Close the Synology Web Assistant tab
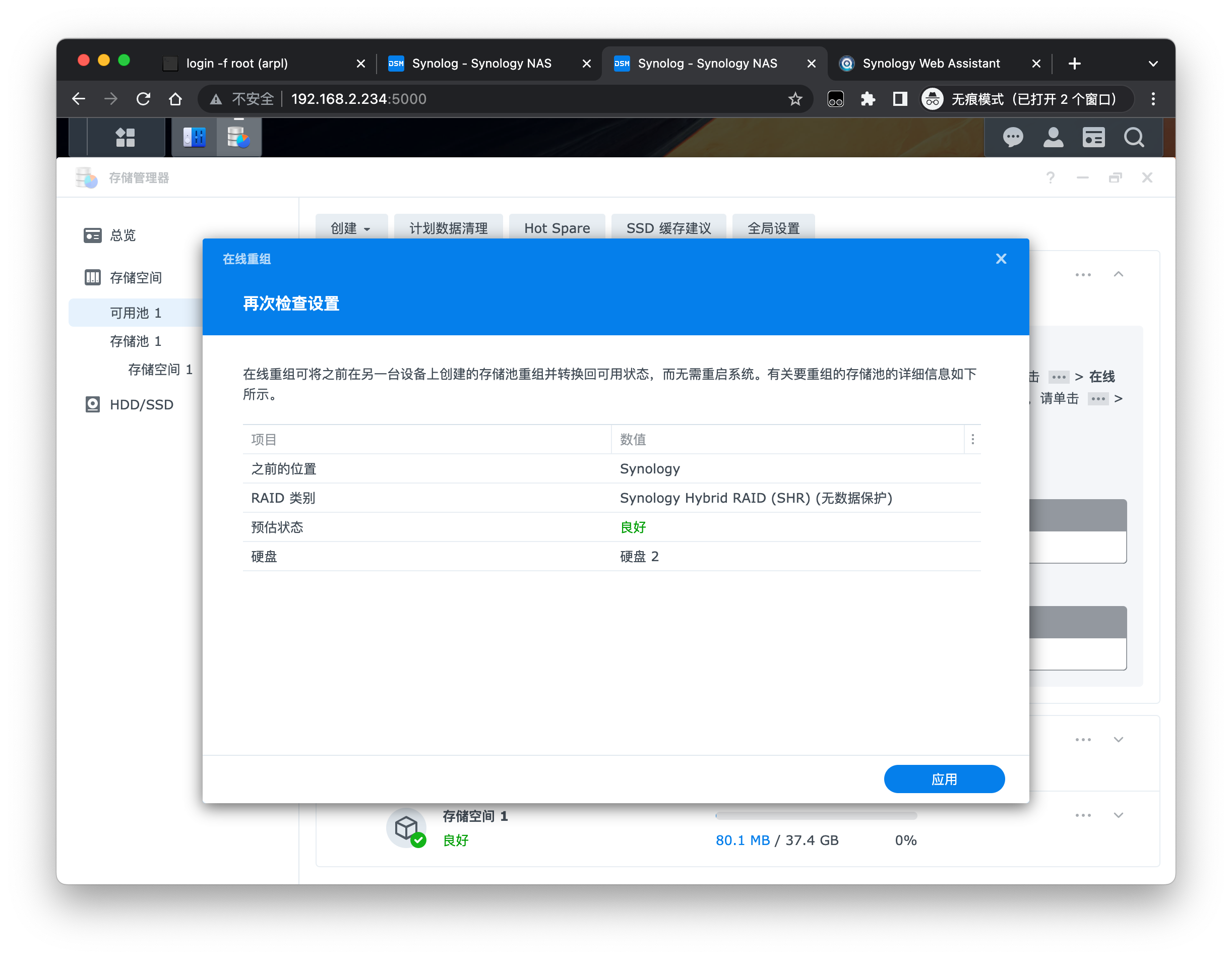Image resolution: width=1232 pixels, height=959 pixels. [1036, 64]
